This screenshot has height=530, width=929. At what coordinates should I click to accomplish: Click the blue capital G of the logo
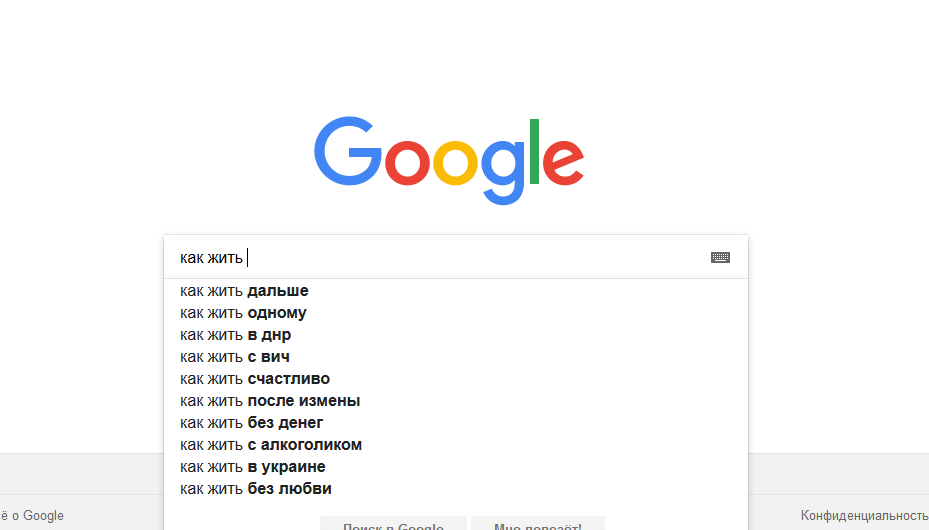pos(348,151)
